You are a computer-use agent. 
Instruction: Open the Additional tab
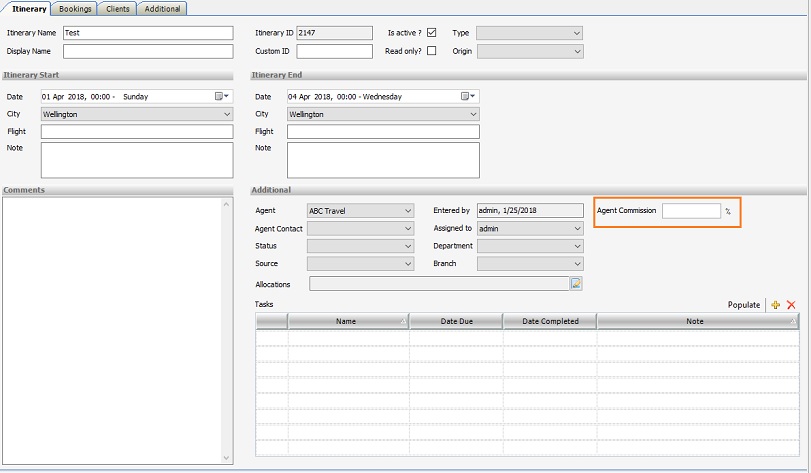[162, 9]
